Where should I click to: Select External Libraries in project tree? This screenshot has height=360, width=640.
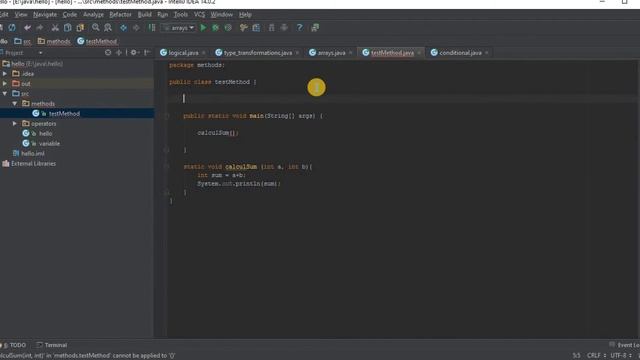coord(29,163)
